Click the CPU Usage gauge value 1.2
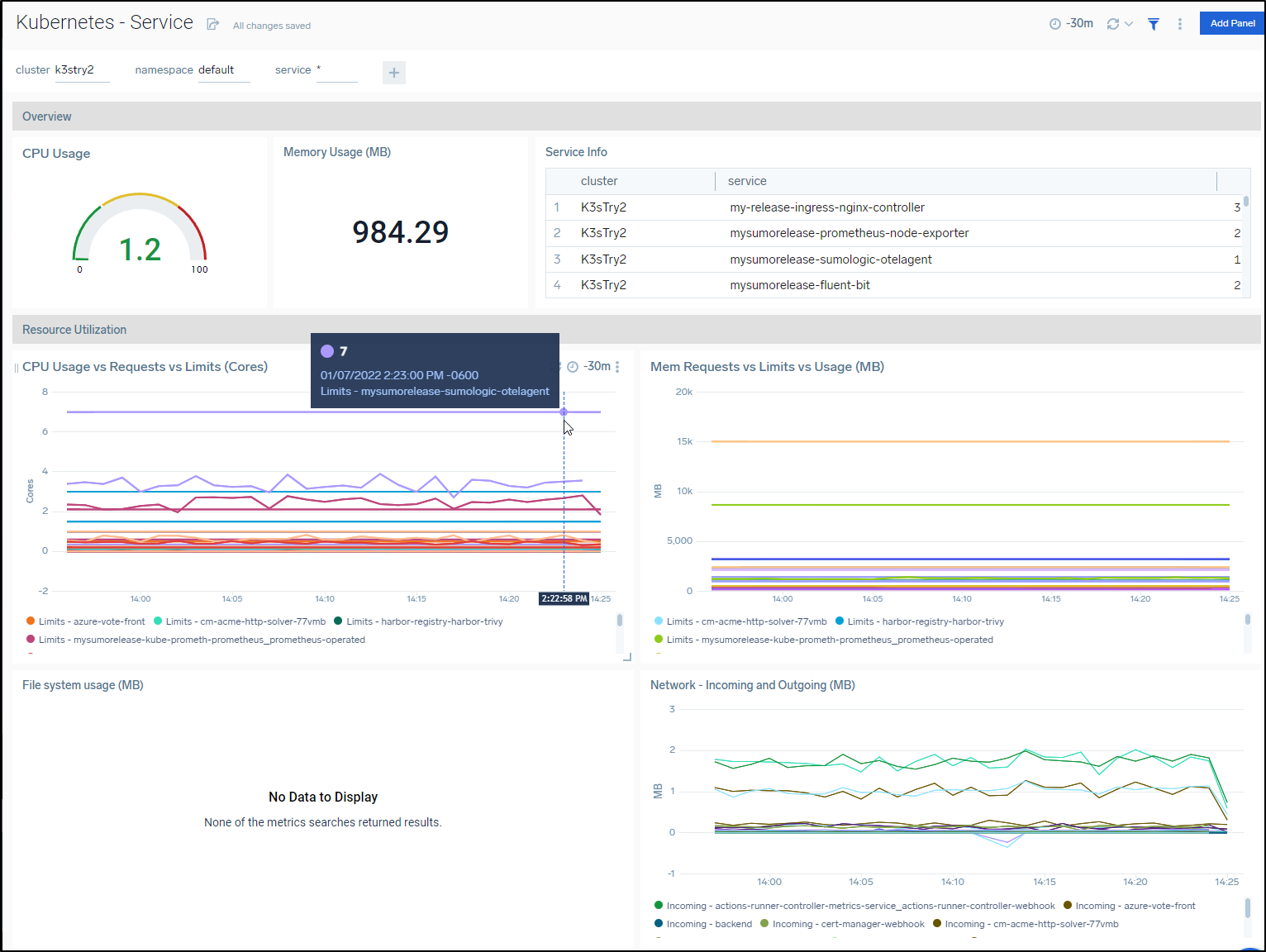 [140, 250]
